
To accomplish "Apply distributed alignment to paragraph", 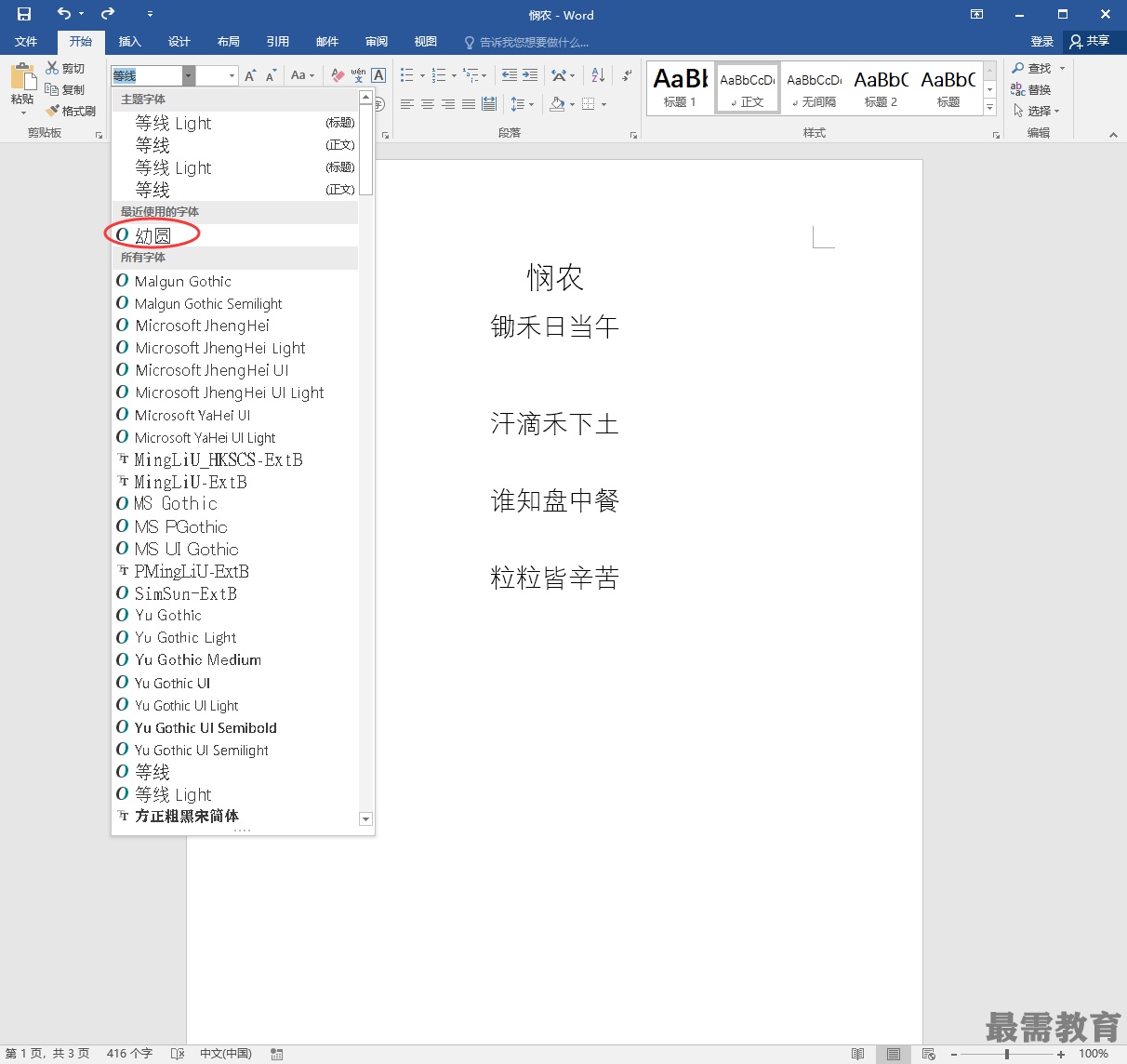I will tap(489, 104).
